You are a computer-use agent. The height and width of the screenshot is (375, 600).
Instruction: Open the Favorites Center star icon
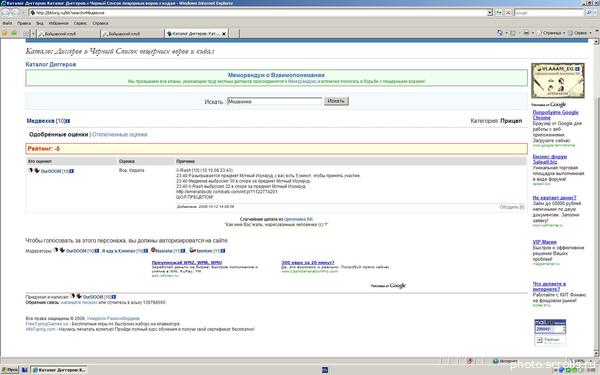tap(5, 33)
